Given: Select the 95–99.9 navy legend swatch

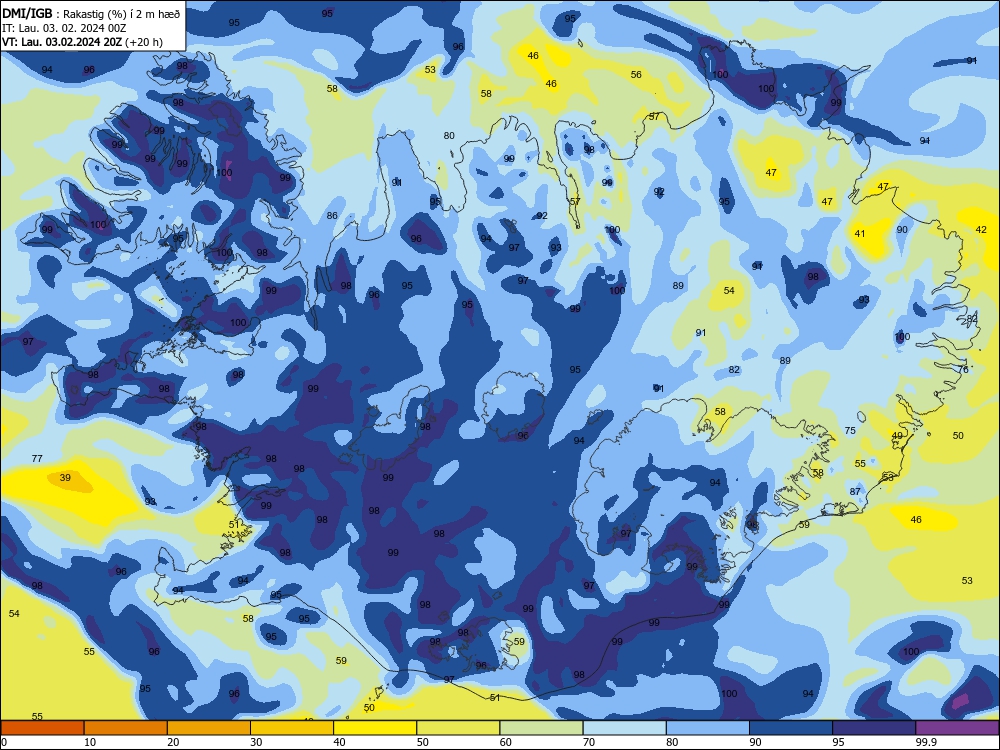Looking at the screenshot, I should click(x=874, y=728).
